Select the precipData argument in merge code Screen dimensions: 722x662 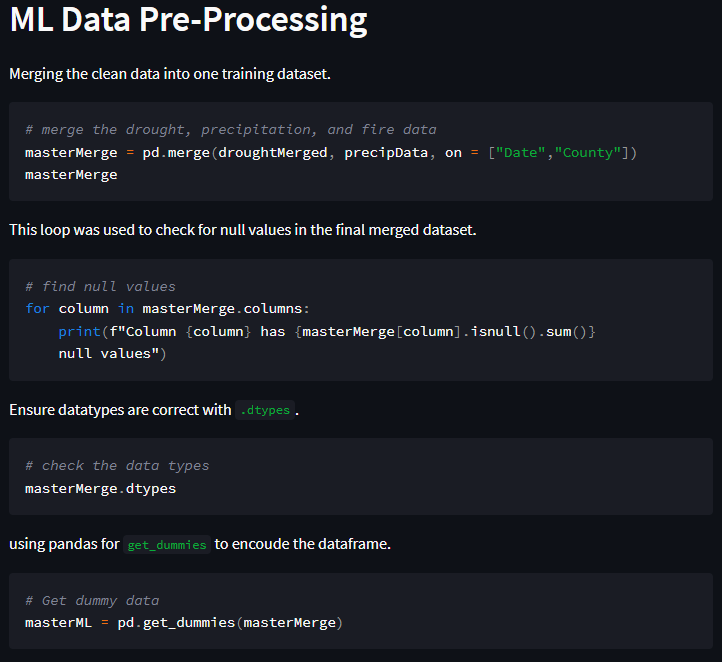385,152
